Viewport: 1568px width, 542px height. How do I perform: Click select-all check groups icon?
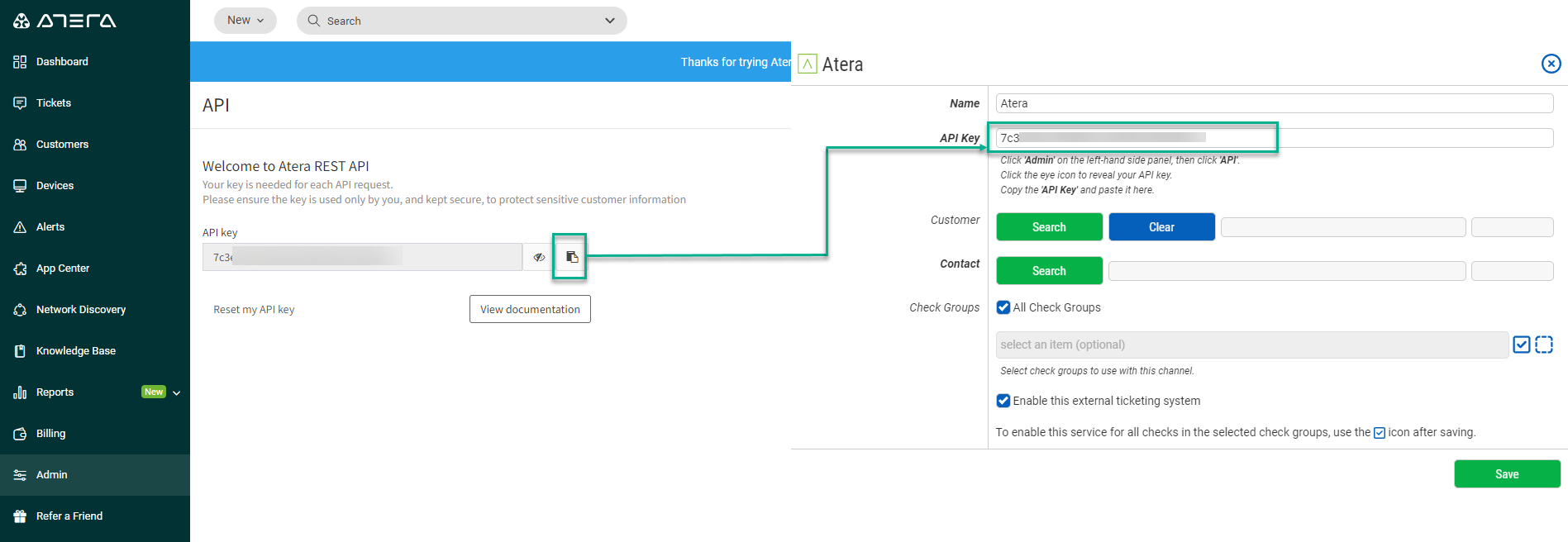click(x=1522, y=345)
